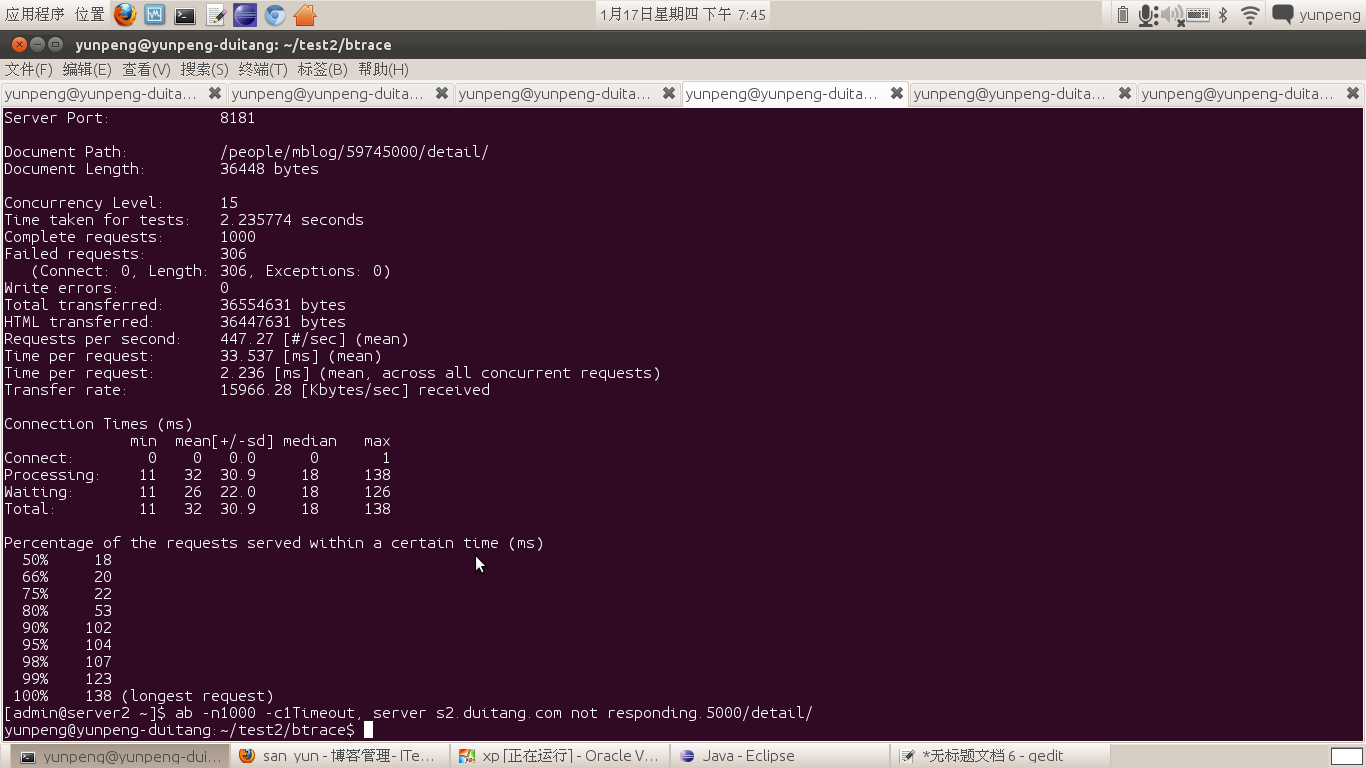Close the active fourth terminal tab

tap(897, 93)
